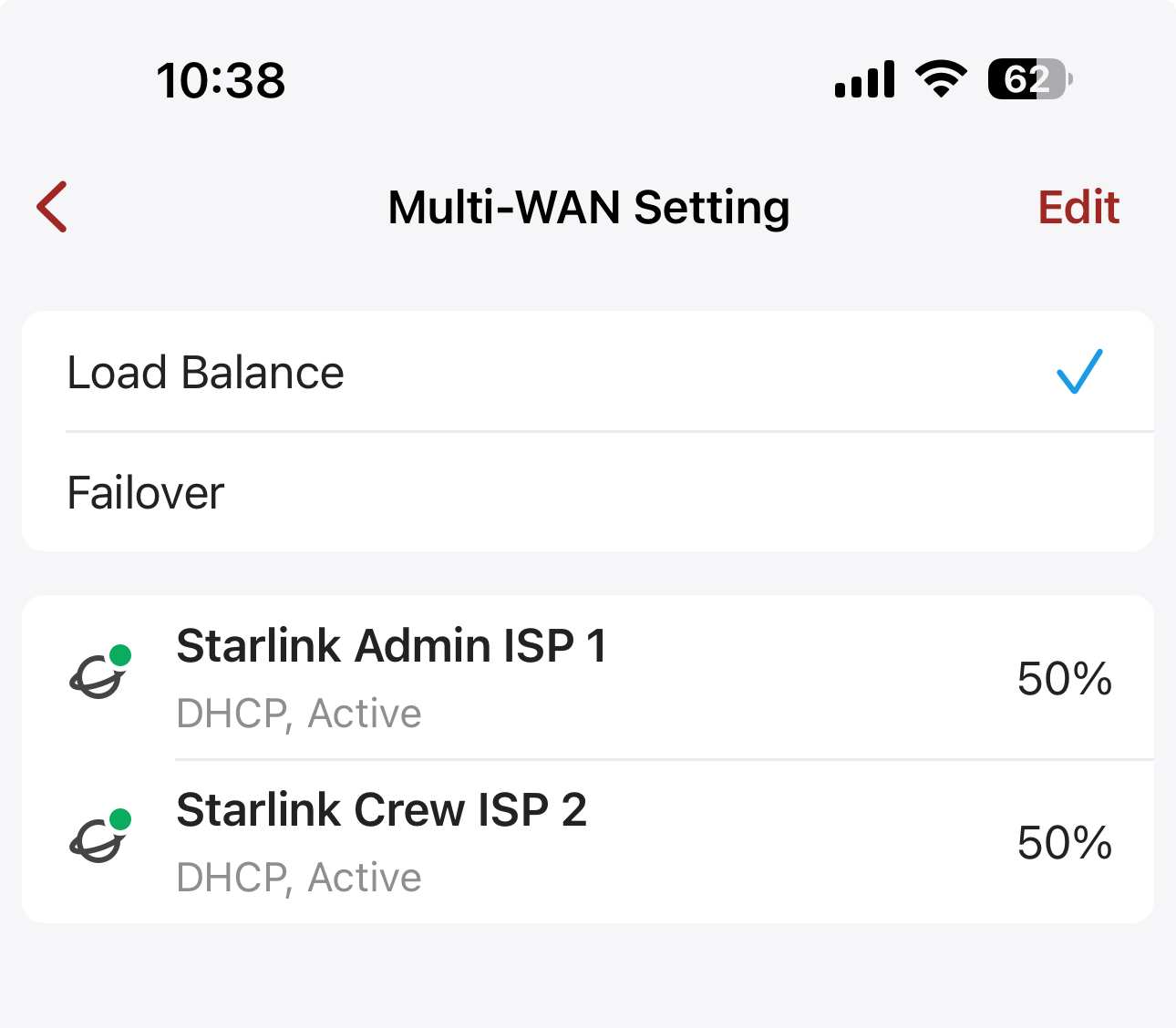The width and height of the screenshot is (1176, 1028).
Task: Tap the Multi-WAN Setting title
Action: click(x=588, y=207)
